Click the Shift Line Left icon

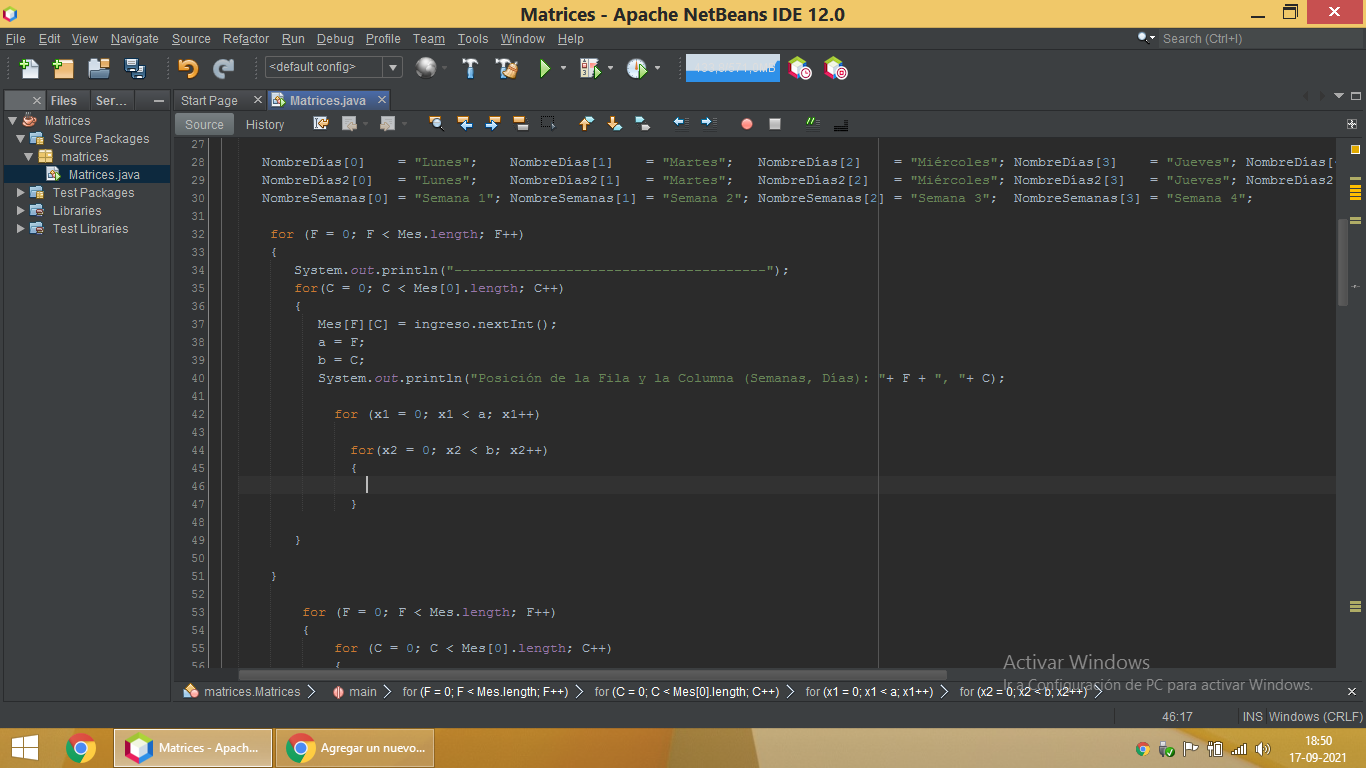[680, 124]
